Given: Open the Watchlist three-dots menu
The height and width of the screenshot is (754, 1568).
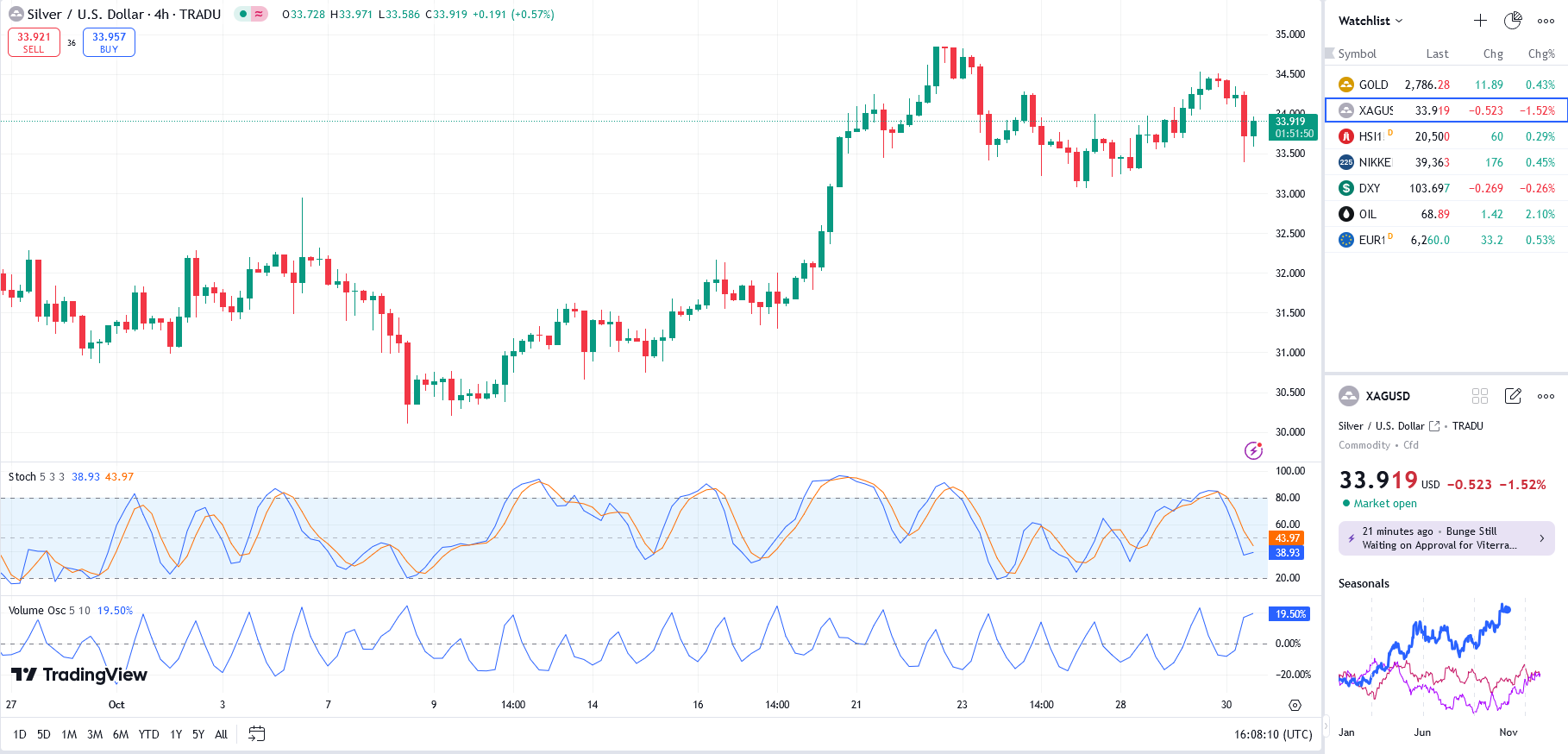Looking at the screenshot, I should click(x=1546, y=21).
